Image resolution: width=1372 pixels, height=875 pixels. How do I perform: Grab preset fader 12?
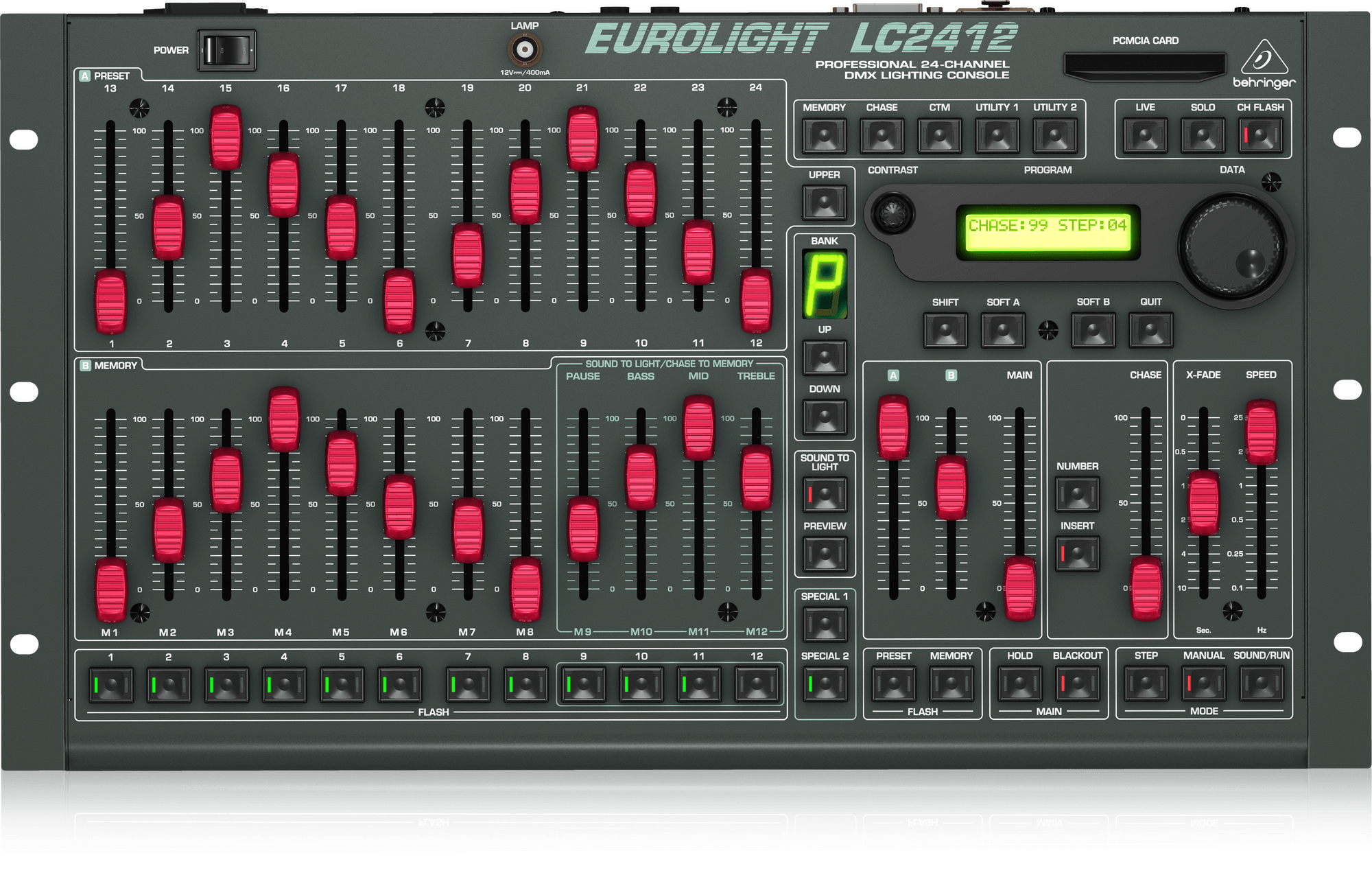coord(756,301)
